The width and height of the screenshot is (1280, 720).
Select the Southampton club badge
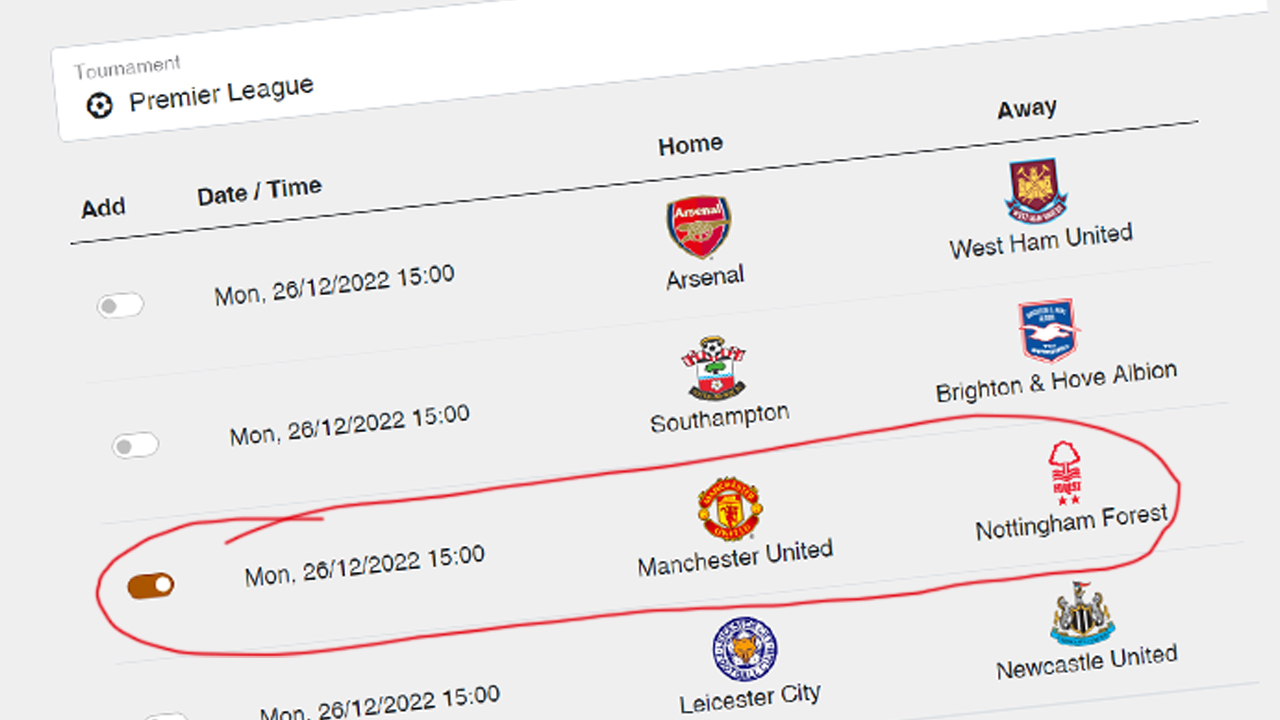point(714,368)
